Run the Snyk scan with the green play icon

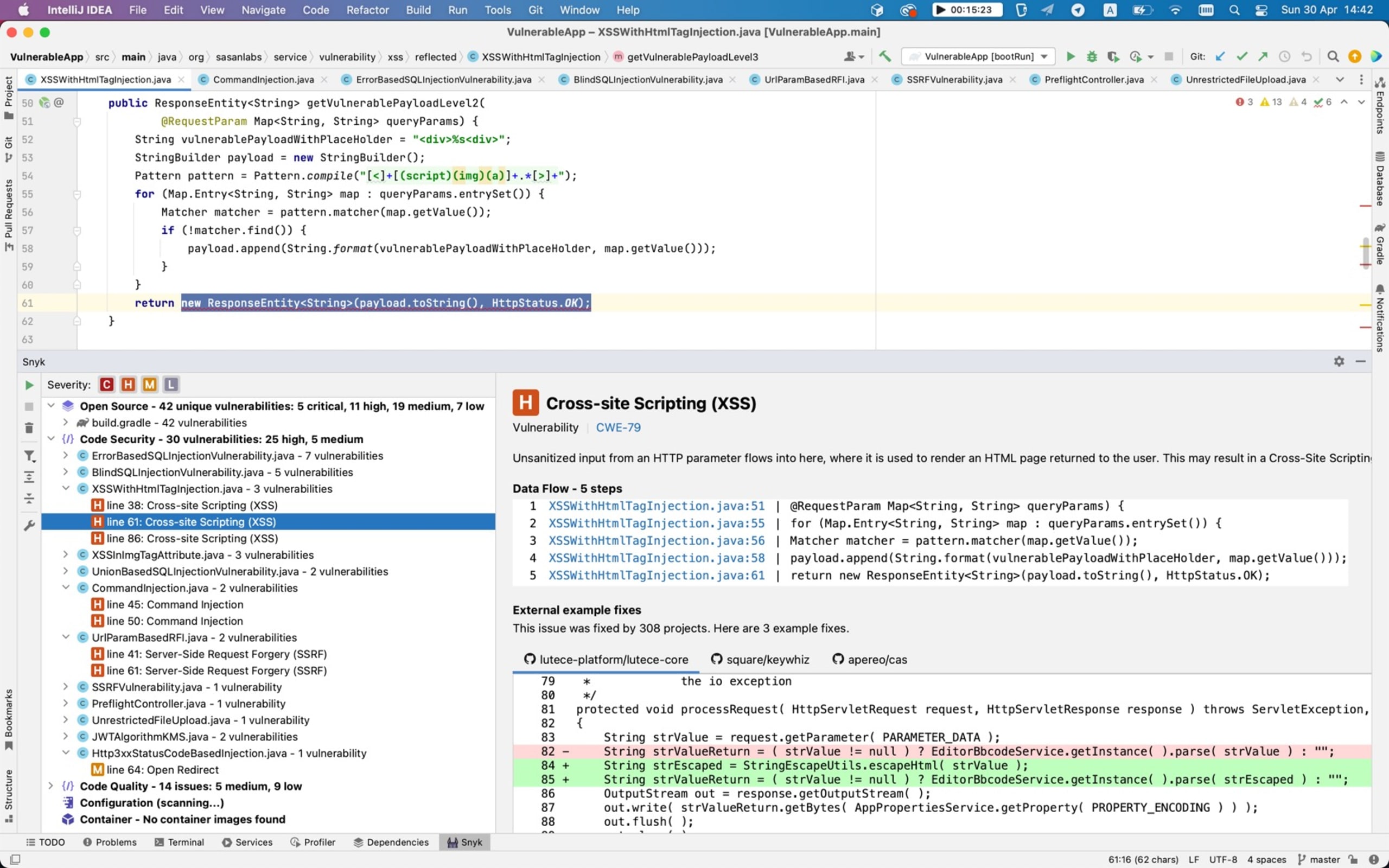click(x=29, y=385)
